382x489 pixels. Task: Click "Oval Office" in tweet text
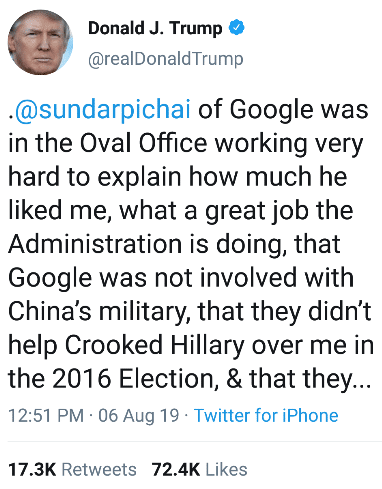click(x=143, y=143)
